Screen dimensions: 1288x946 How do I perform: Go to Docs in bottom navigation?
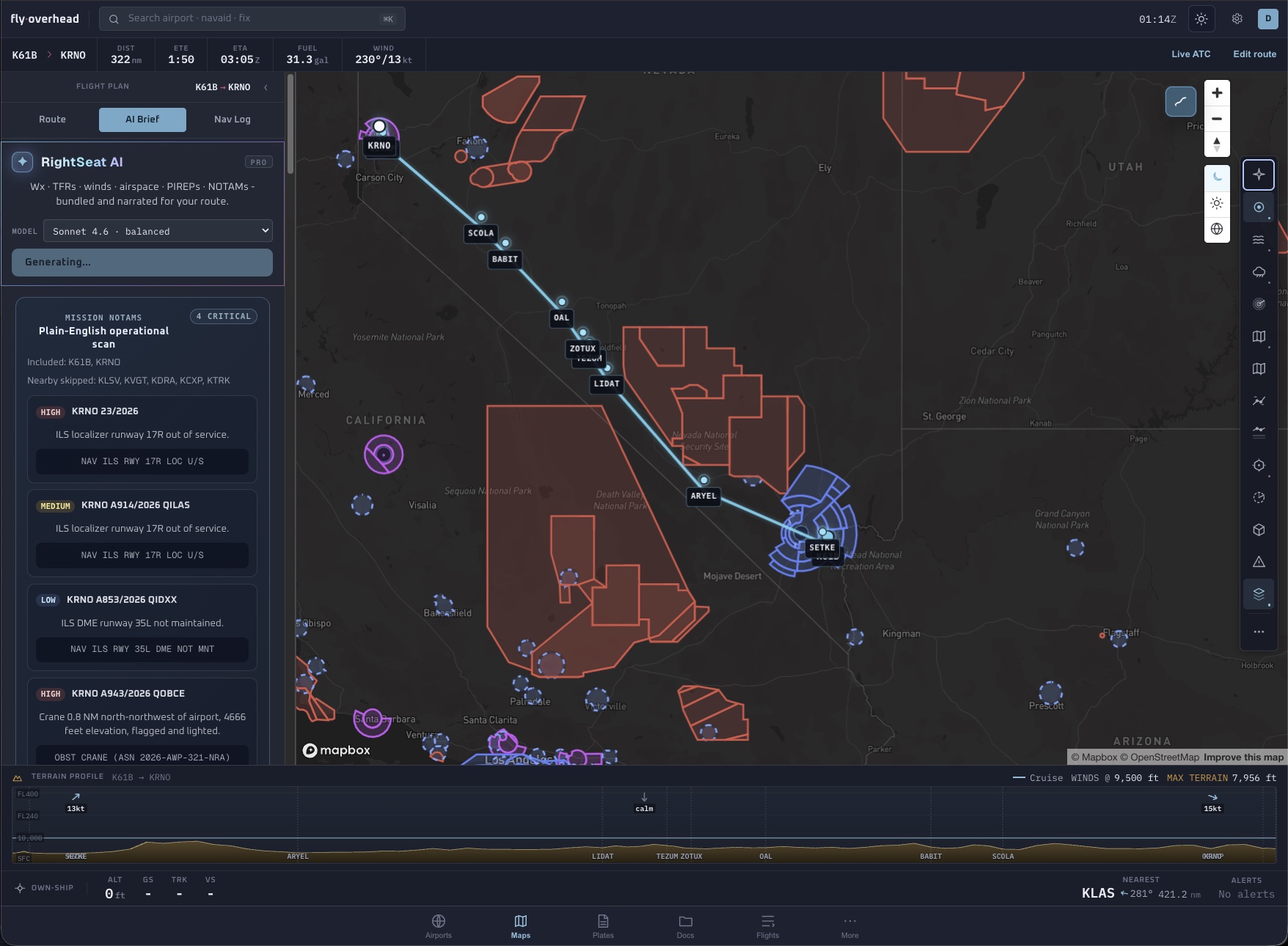coord(685,926)
